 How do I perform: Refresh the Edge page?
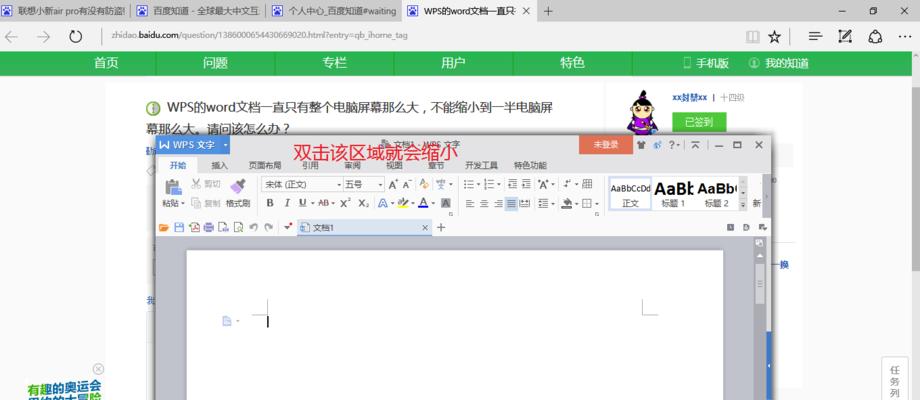pyautogui.click(x=75, y=37)
